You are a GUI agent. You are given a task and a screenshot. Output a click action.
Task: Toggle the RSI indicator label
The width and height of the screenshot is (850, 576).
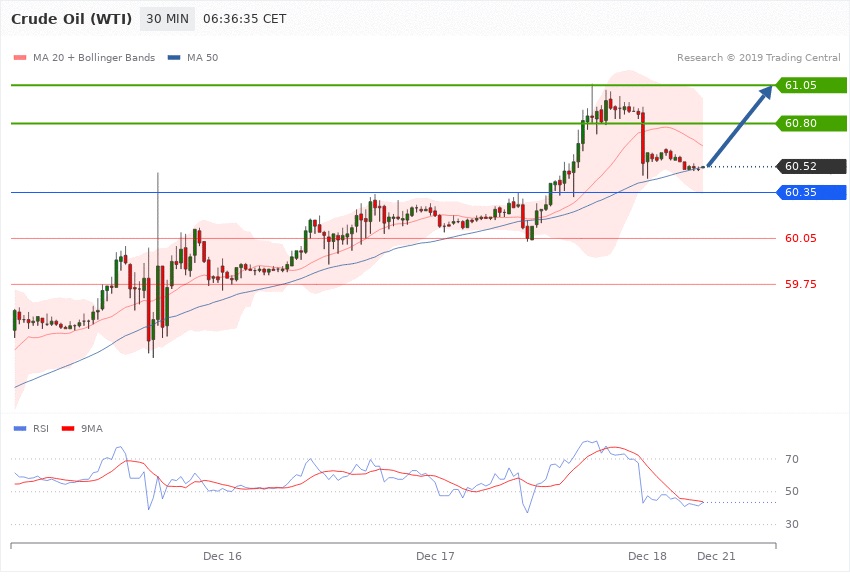click(40, 428)
